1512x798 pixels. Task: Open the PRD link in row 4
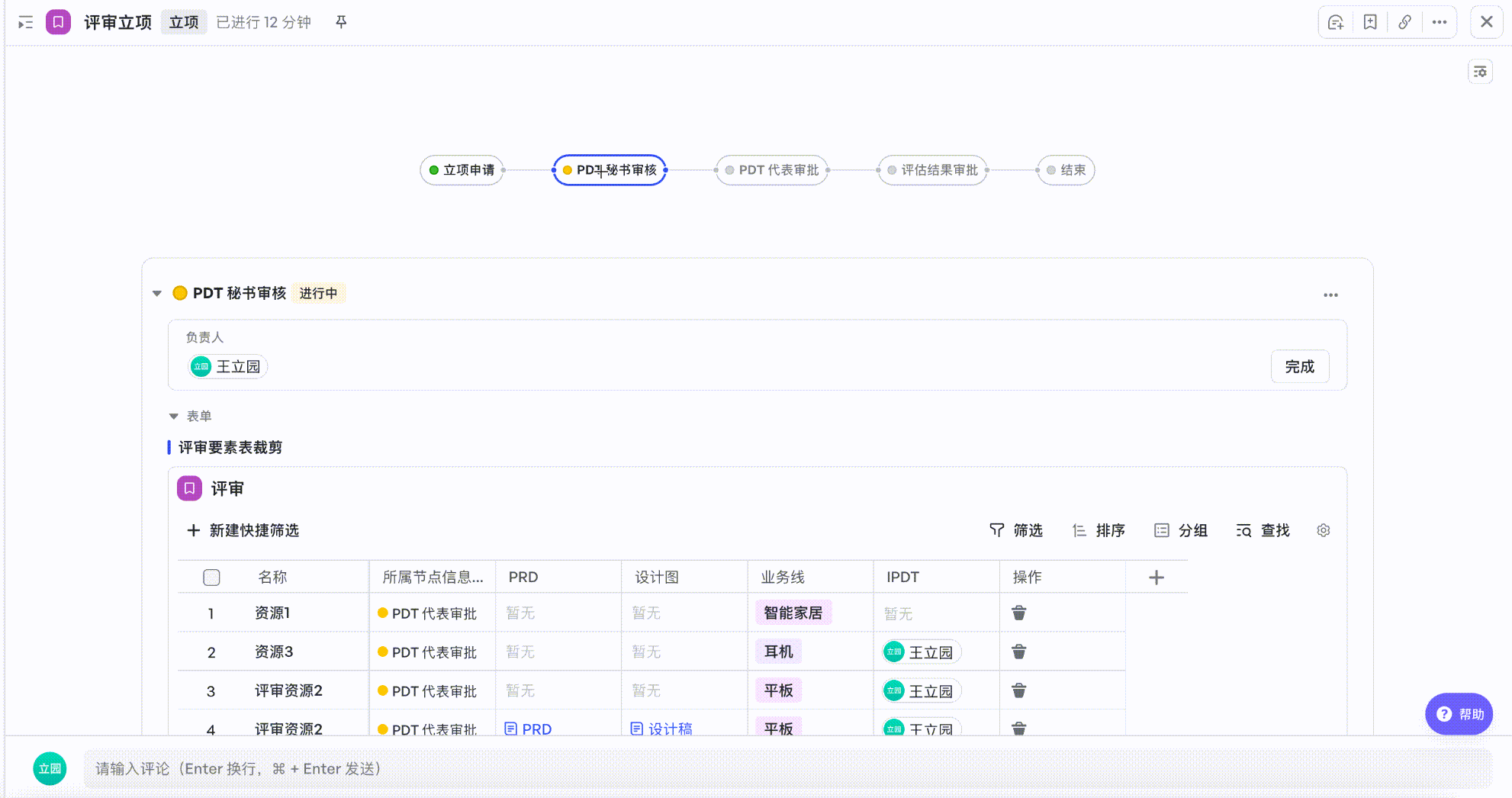tap(529, 729)
